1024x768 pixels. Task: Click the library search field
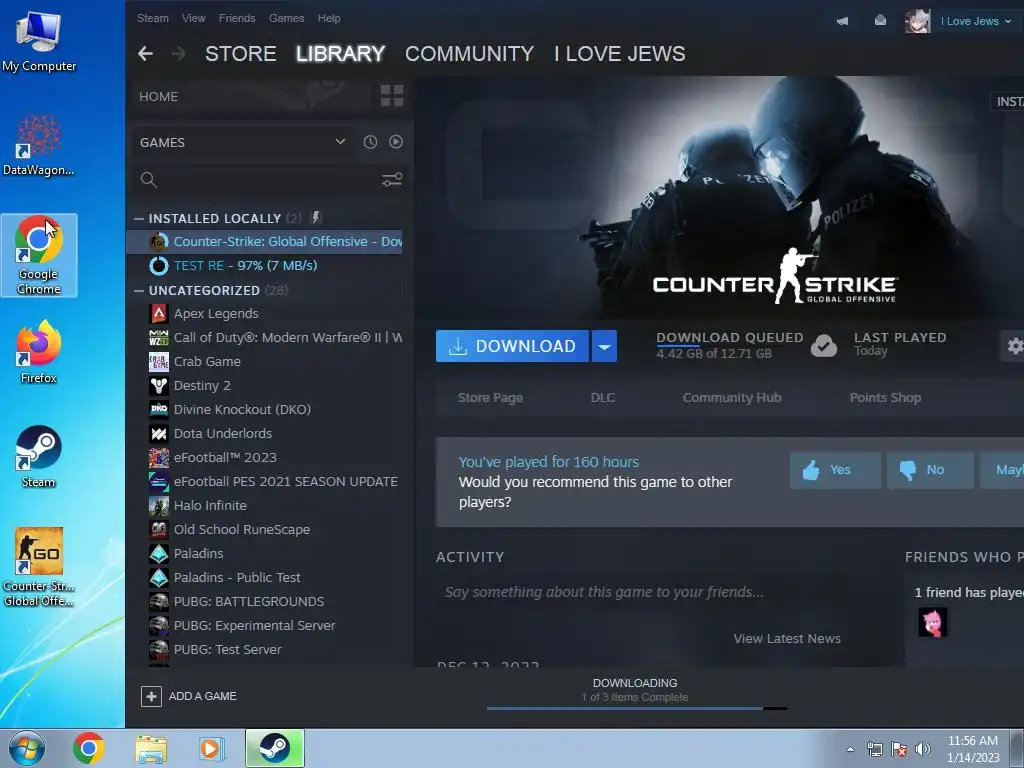coord(268,180)
